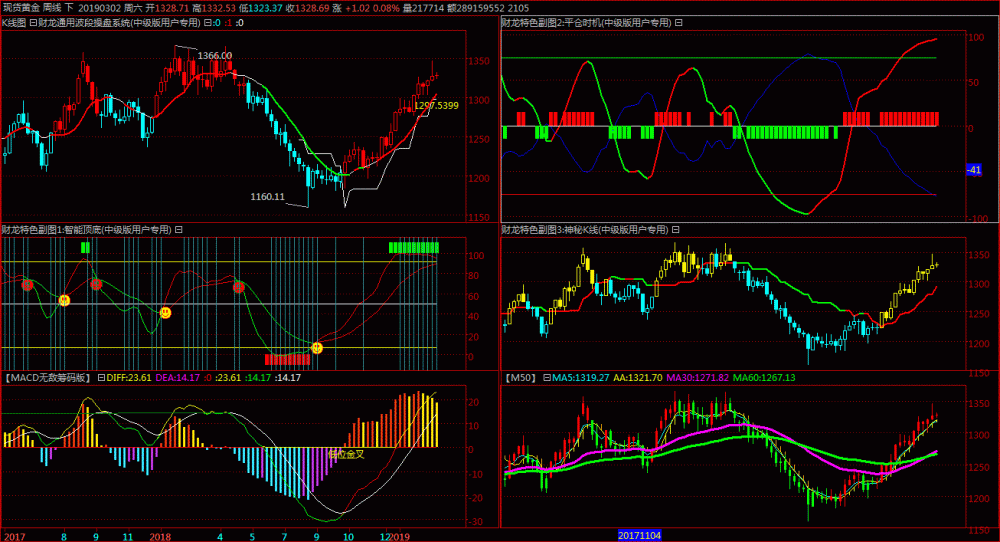The width and height of the screenshot is (1000, 542).
Task: Click the 2018 year label on time axis
Action: click(160, 537)
